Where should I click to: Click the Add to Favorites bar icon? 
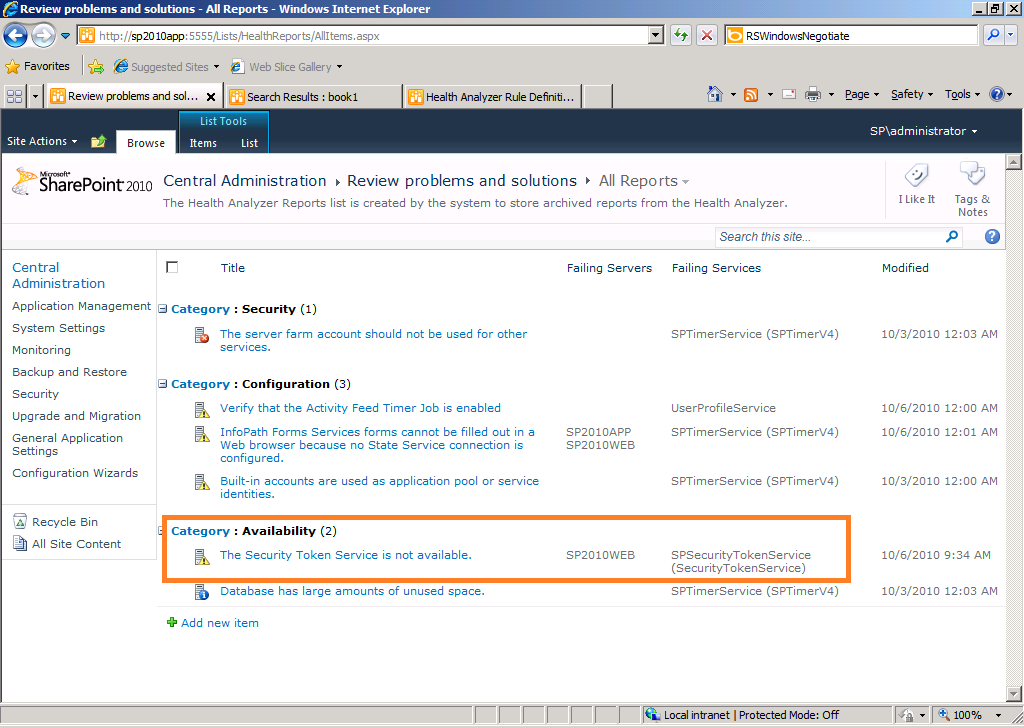(96, 67)
